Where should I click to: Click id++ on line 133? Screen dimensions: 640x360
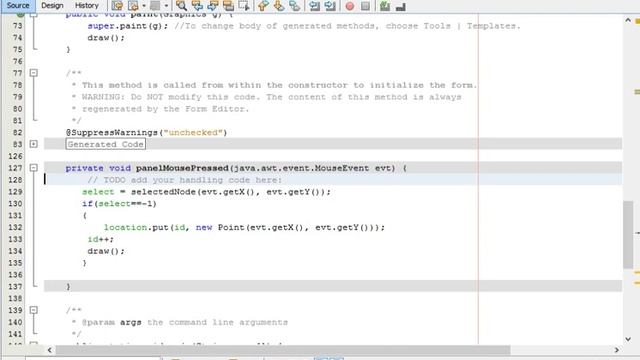click(100, 239)
